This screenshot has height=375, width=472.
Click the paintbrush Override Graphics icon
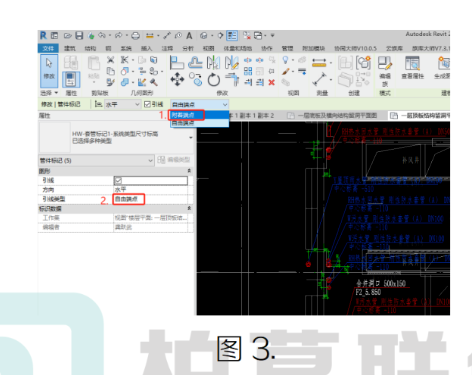(286, 71)
